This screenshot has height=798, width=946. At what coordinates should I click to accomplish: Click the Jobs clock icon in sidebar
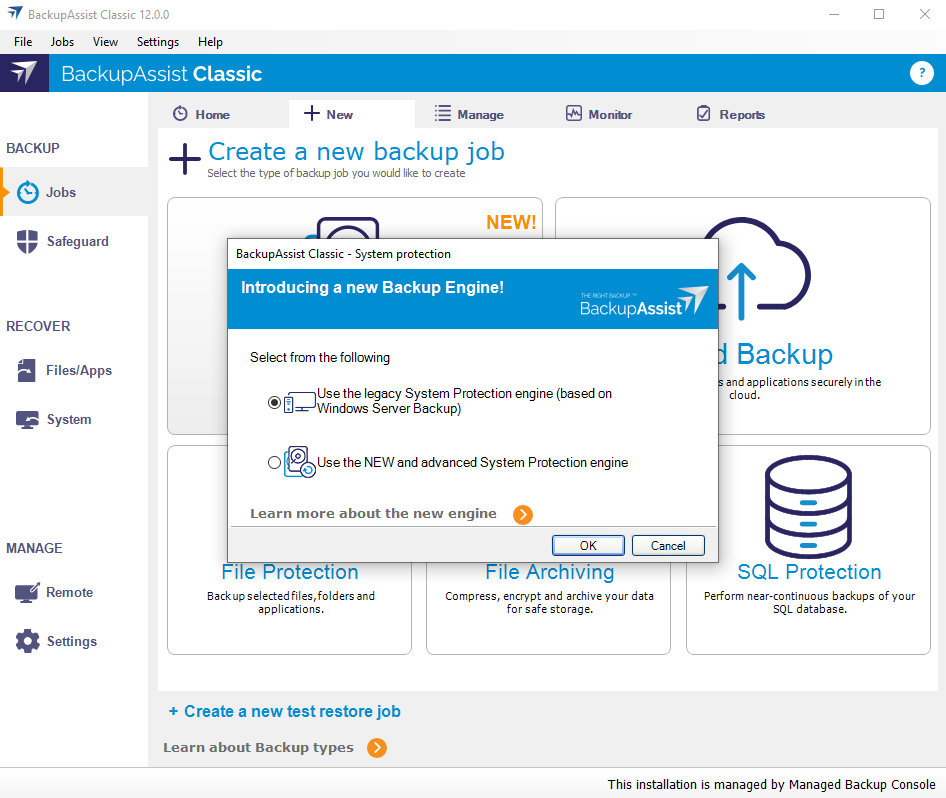(28, 192)
